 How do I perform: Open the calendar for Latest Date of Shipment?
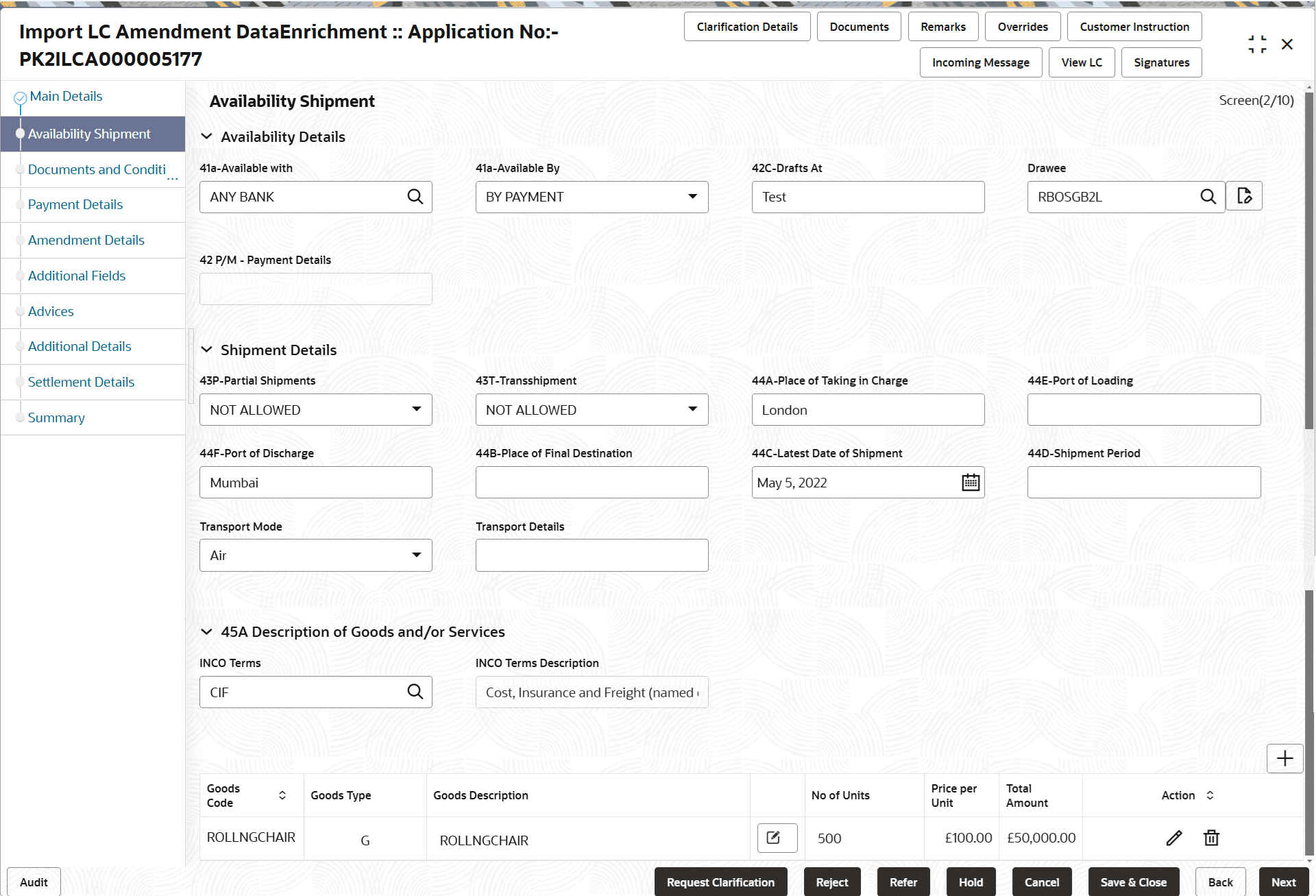click(970, 482)
